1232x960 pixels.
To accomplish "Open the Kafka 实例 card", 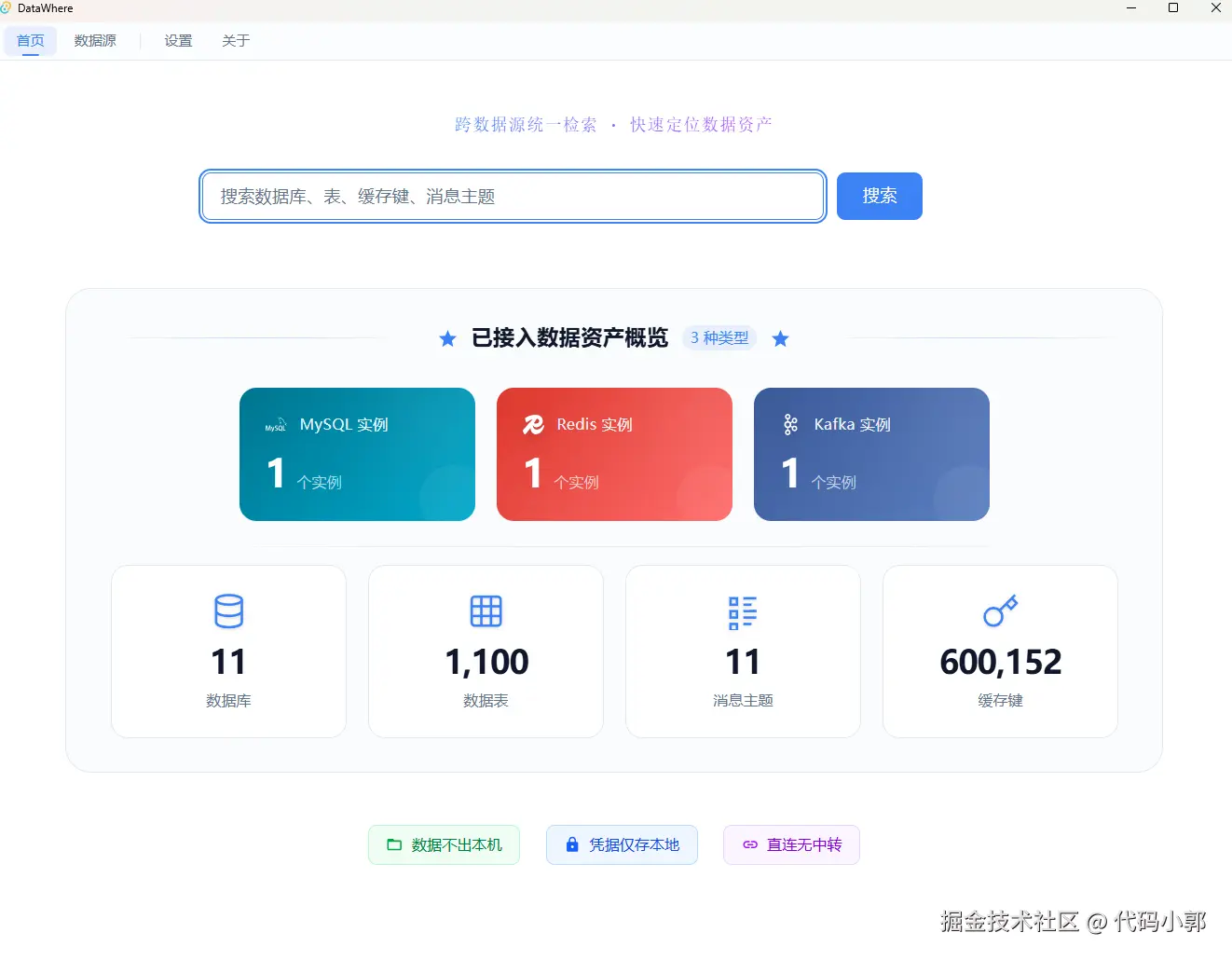I will pos(871,454).
